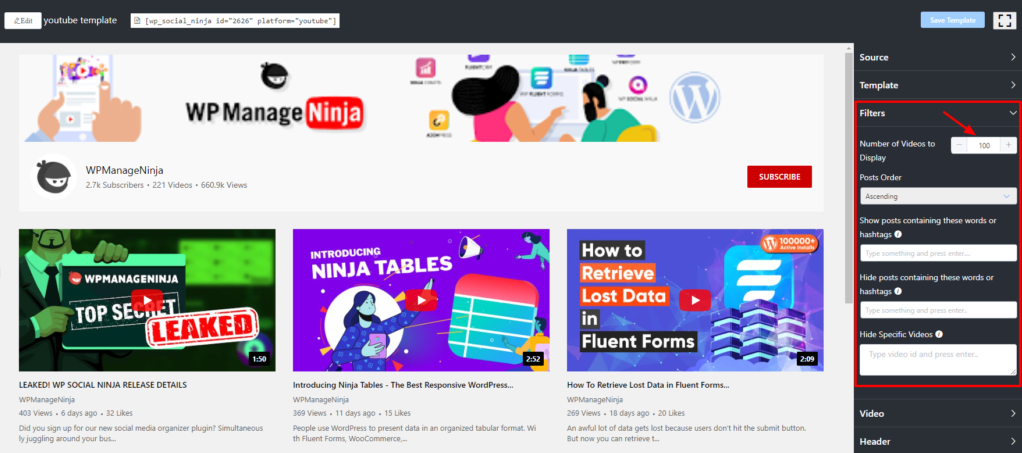Copy shortcode using the document icon
This screenshot has width=1022, height=453.
(x=137, y=21)
